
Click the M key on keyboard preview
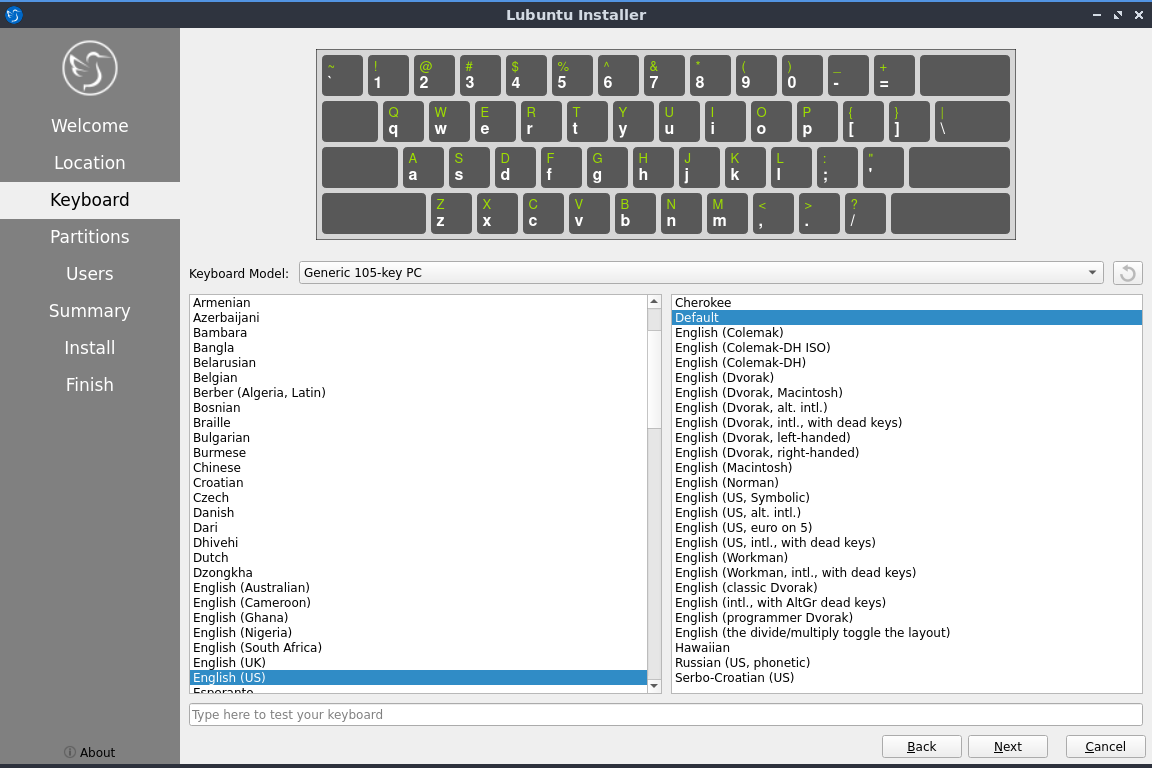click(x=726, y=213)
